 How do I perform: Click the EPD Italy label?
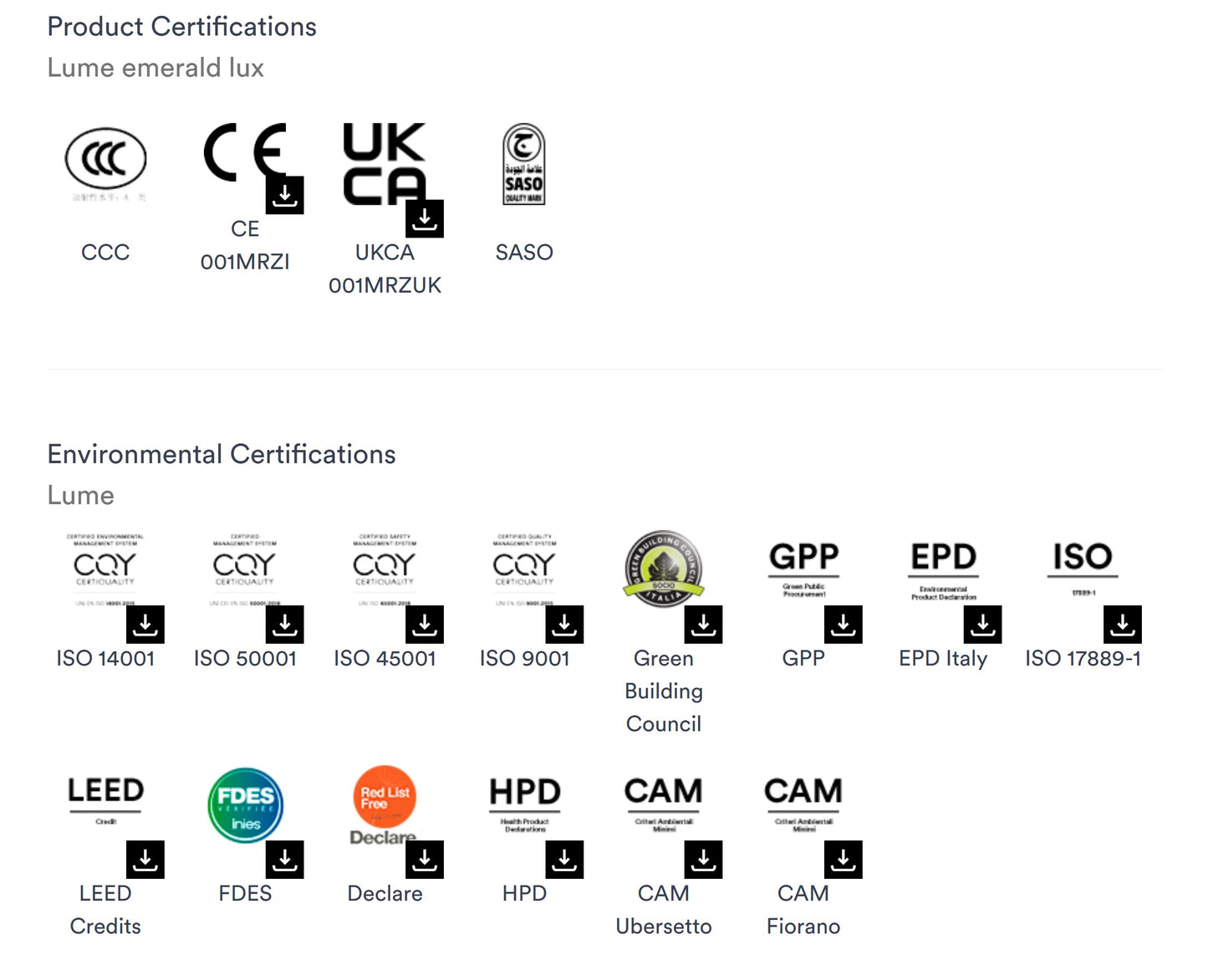click(943, 659)
